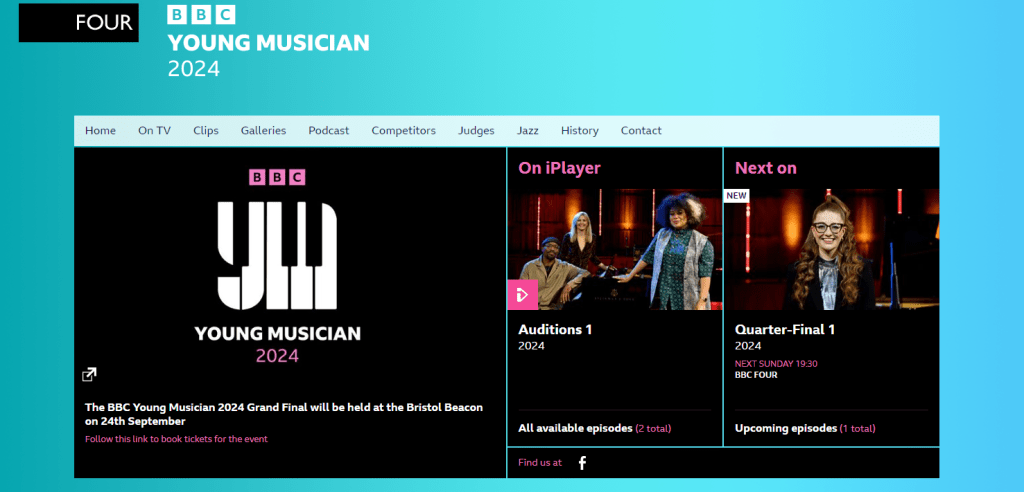Click the BBC FOUR channel logo
The height and width of the screenshot is (492, 1024).
click(79, 22)
